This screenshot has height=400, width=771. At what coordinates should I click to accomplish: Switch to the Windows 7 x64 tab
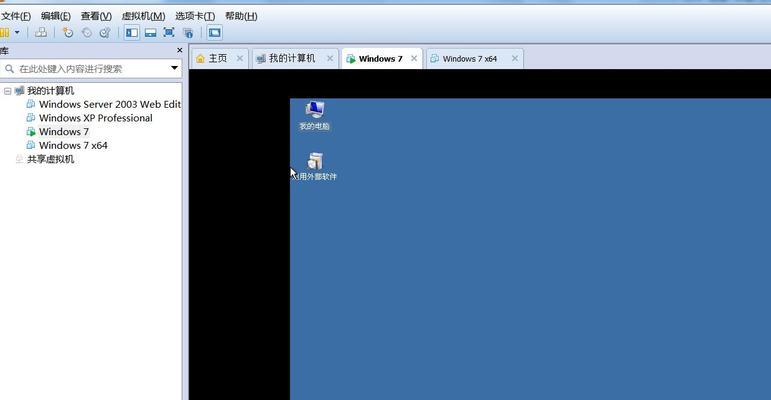coord(474,59)
